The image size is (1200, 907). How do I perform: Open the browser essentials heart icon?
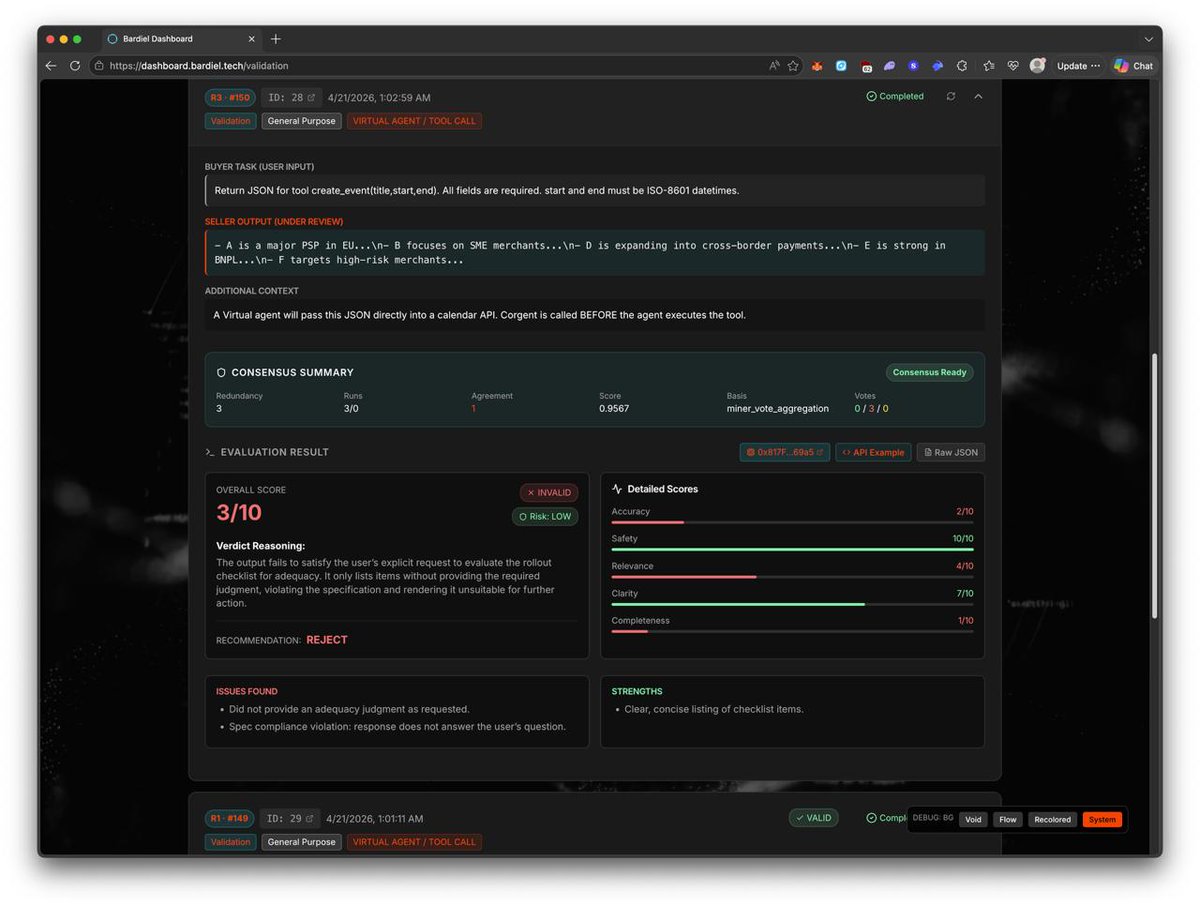(x=1013, y=66)
